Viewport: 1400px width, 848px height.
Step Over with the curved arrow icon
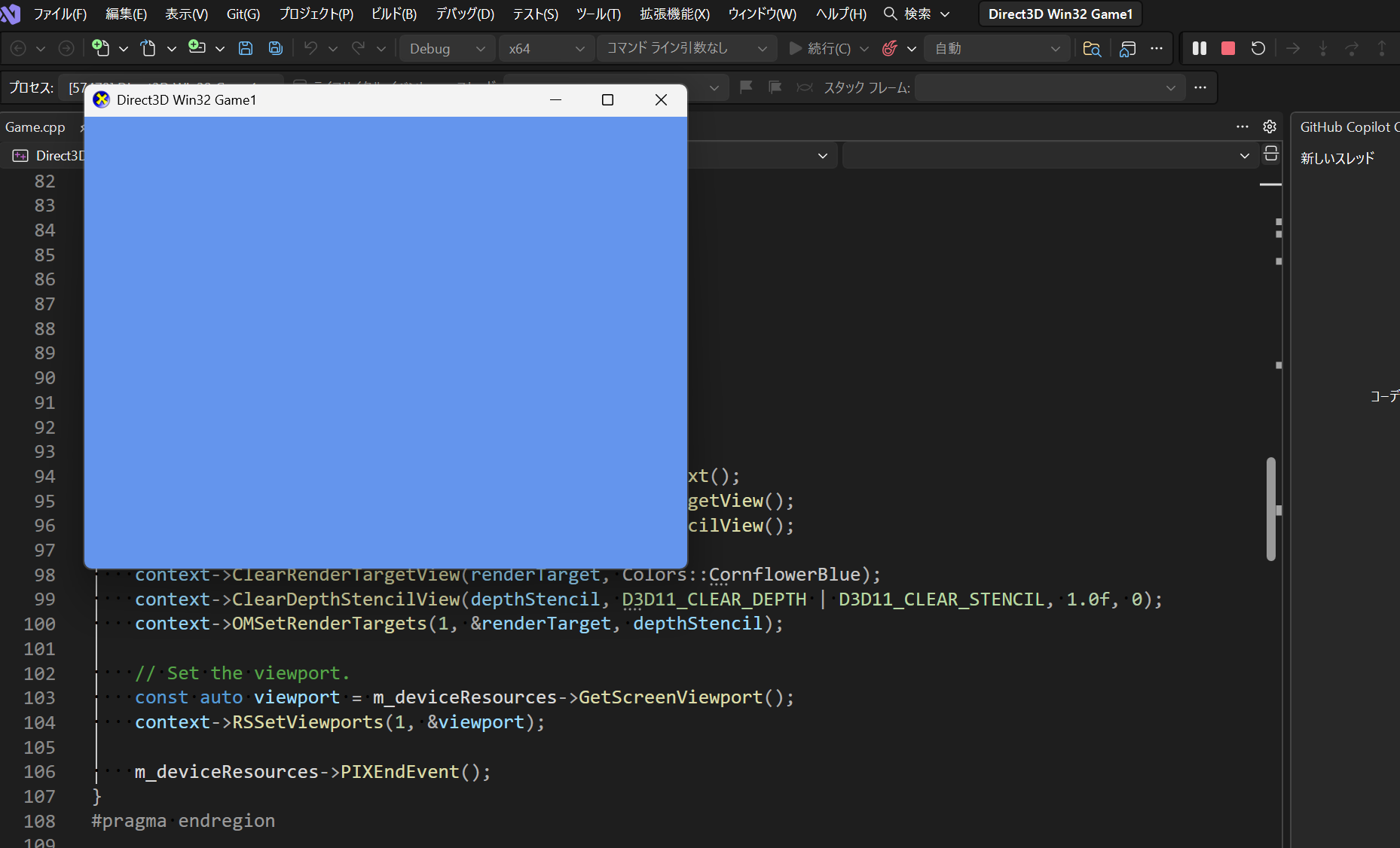(x=1352, y=48)
